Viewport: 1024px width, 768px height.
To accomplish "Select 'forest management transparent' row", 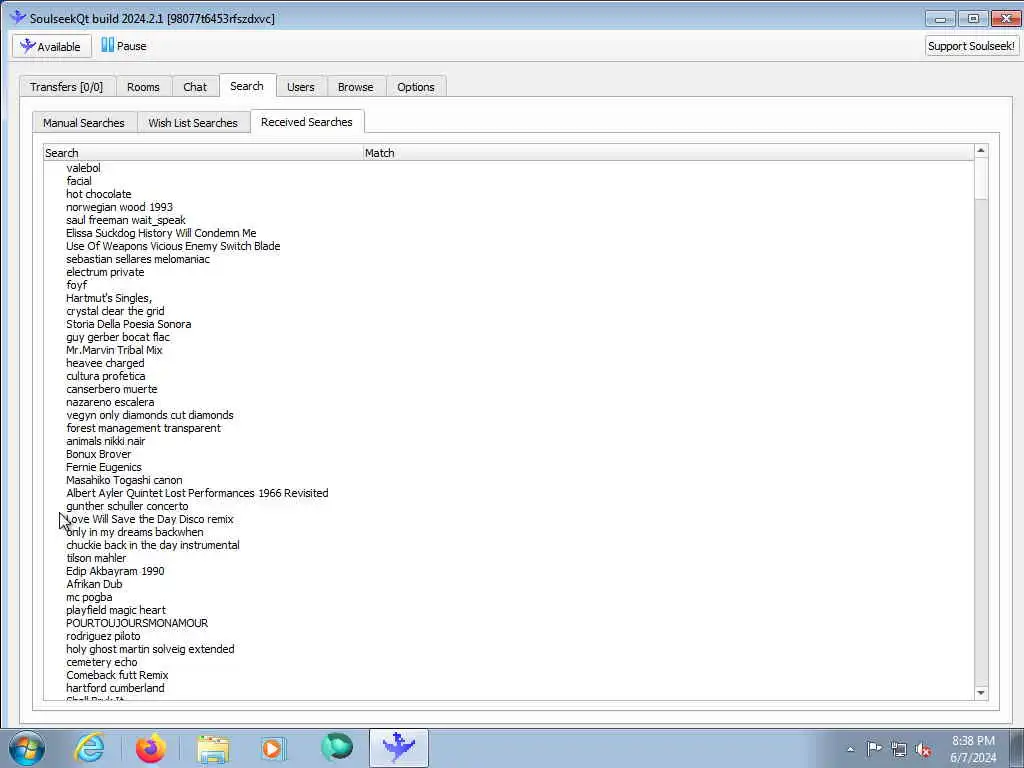I will click(x=144, y=428).
